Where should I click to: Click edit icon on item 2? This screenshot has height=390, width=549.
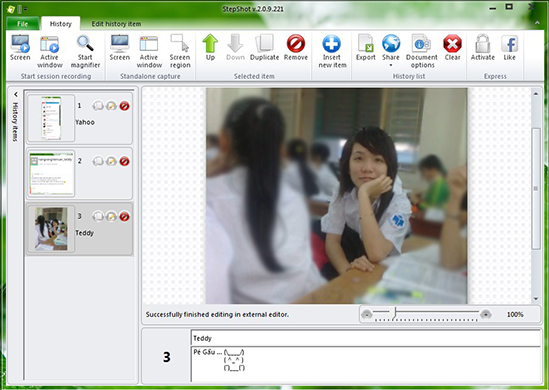pos(111,161)
